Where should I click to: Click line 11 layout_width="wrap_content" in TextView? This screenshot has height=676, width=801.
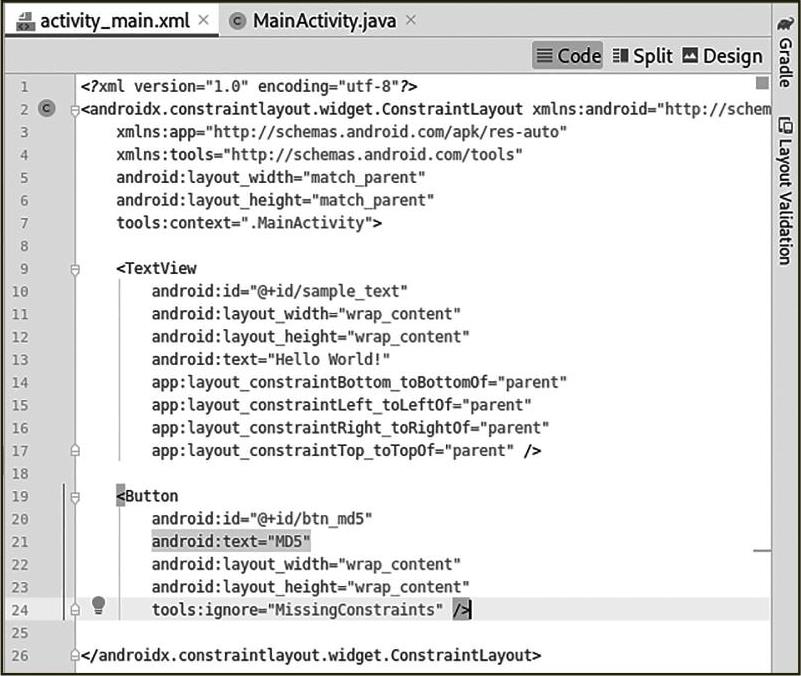(x=306, y=314)
